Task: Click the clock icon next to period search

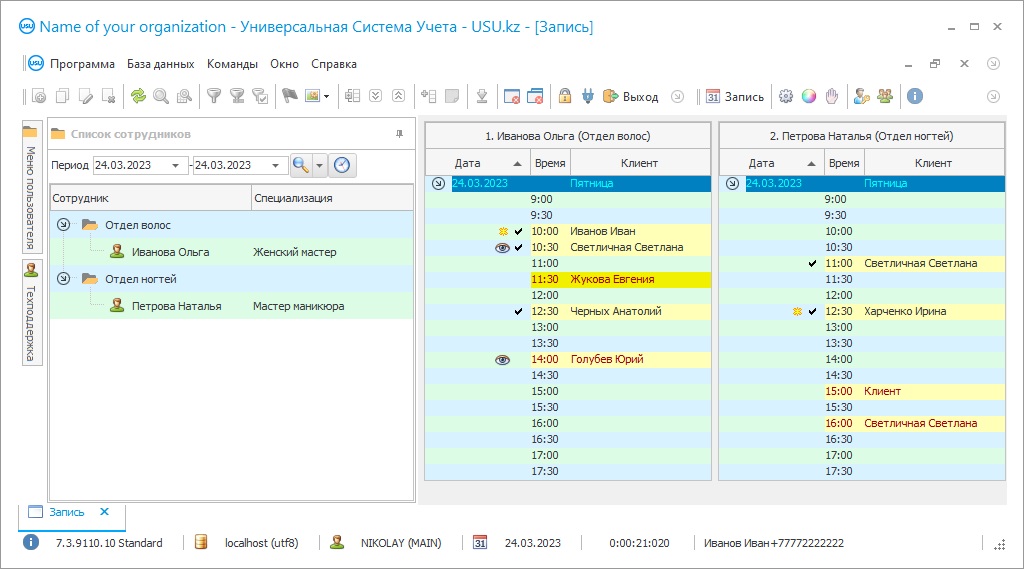Action: pyautogui.click(x=343, y=165)
